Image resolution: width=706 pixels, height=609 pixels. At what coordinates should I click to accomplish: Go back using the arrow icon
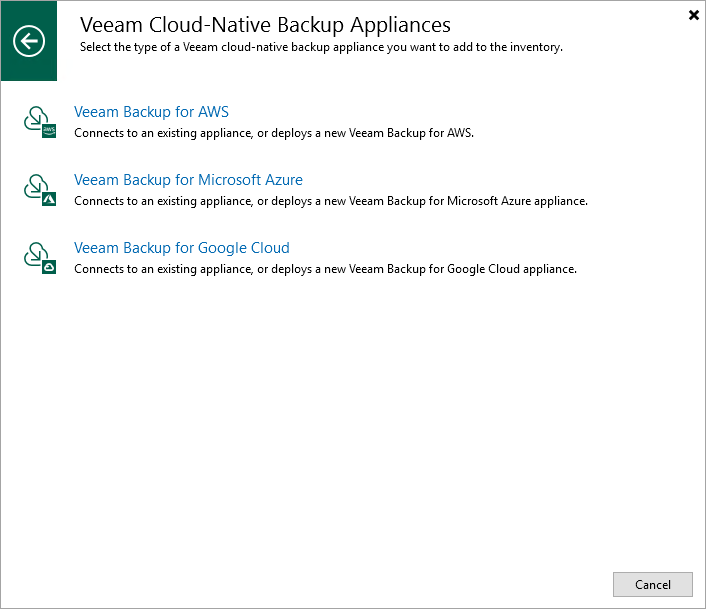(29, 41)
